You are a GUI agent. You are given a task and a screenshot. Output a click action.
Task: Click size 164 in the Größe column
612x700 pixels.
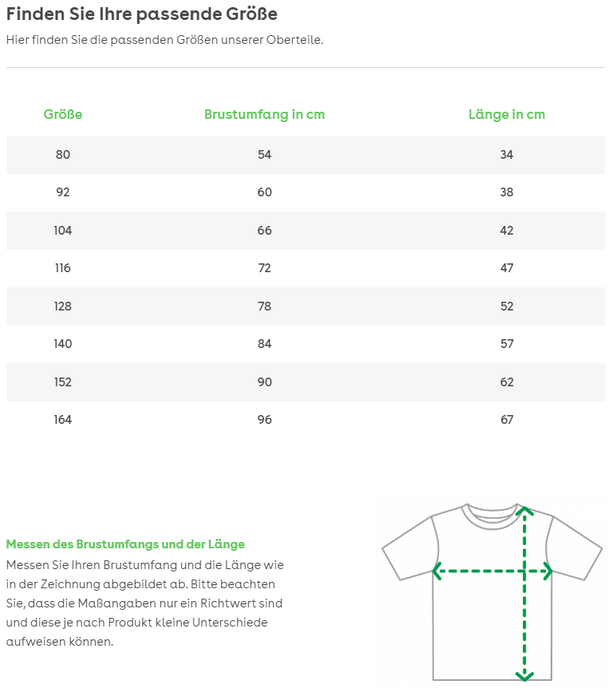coord(63,420)
